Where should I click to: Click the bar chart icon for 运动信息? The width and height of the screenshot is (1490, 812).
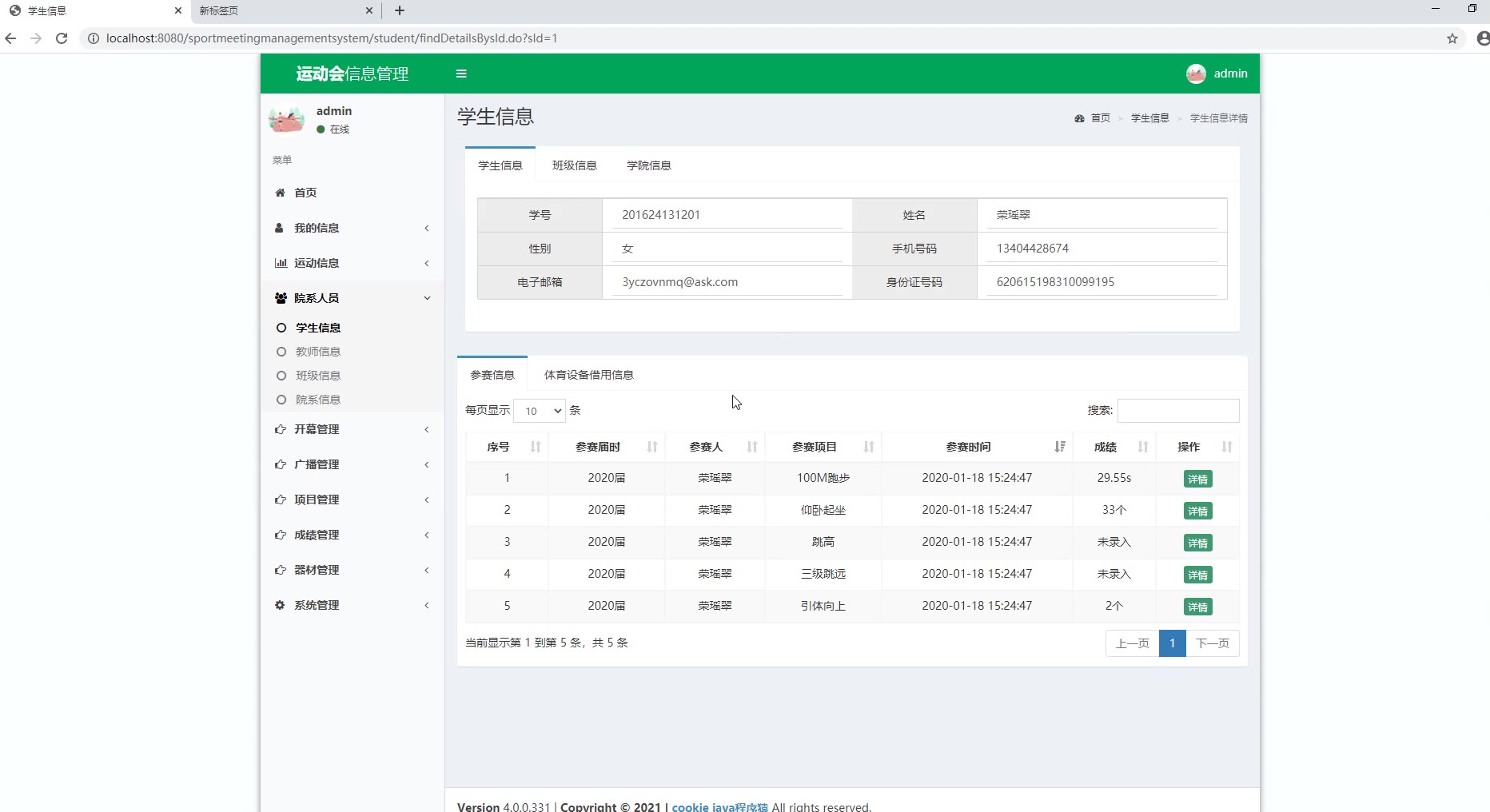point(281,263)
